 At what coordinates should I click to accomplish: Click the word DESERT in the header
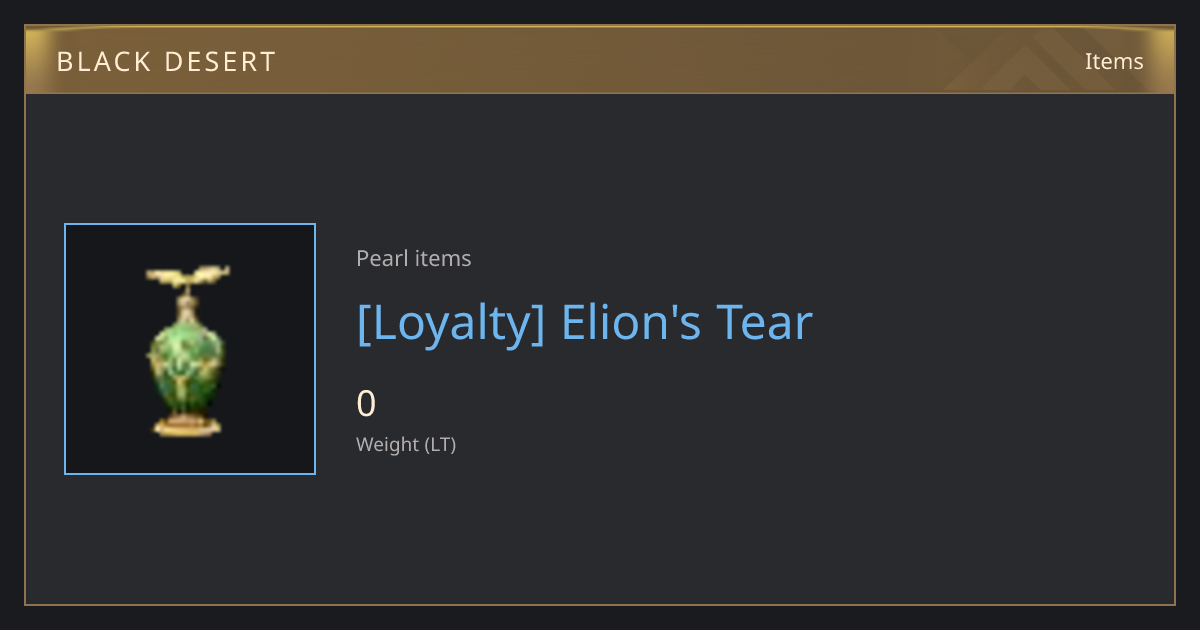click(x=223, y=62)
